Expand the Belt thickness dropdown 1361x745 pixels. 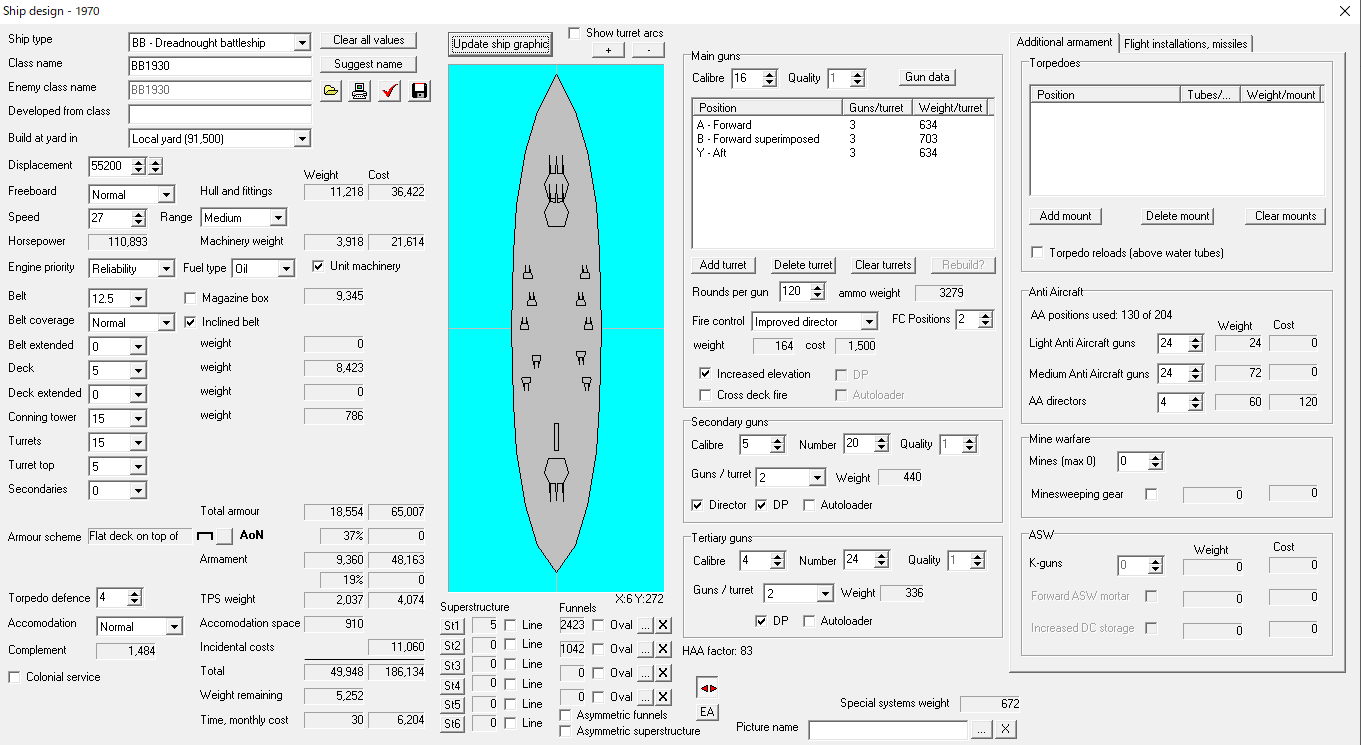(x=138, y=299)
